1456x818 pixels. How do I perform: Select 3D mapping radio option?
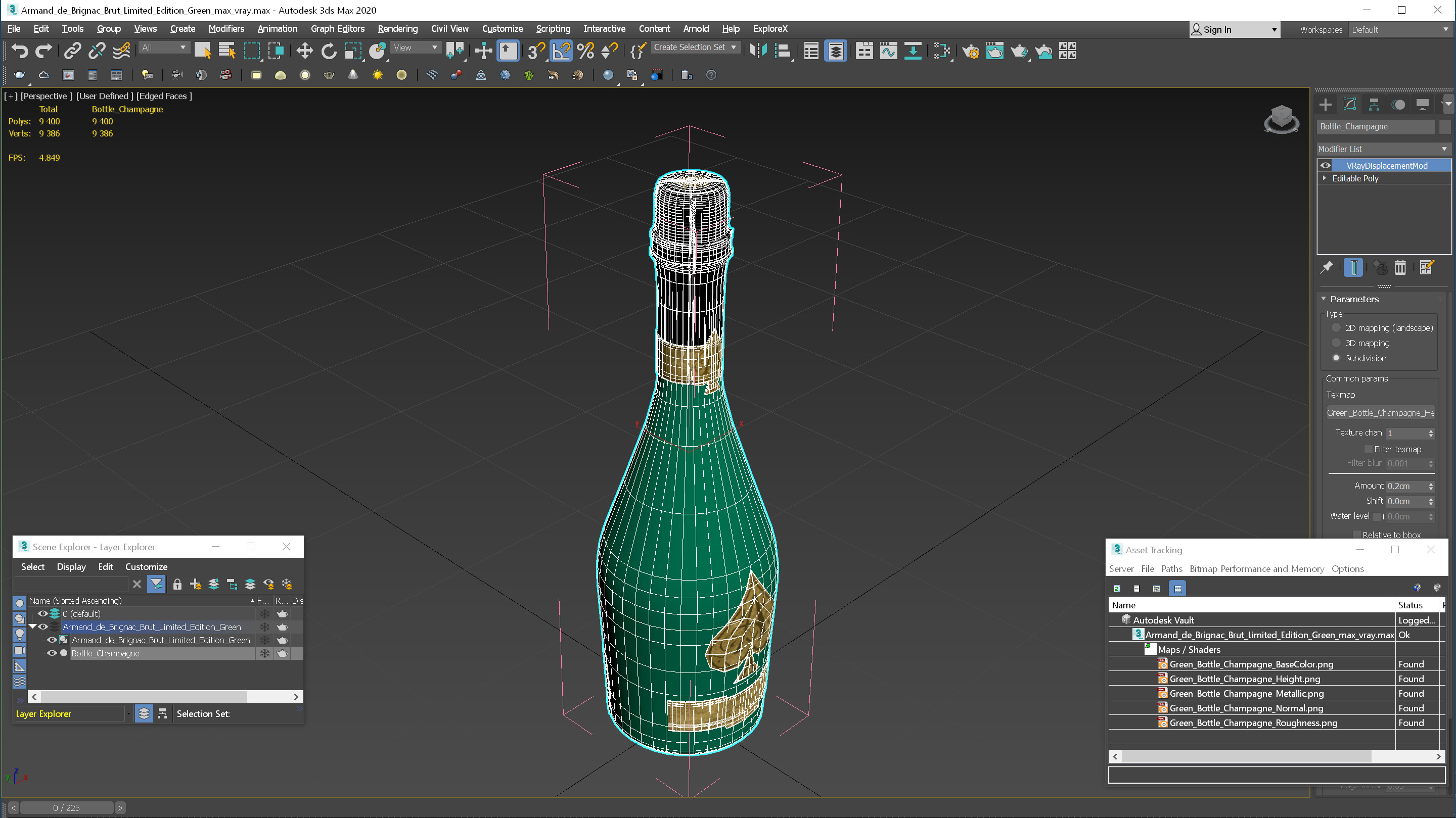1336,343
